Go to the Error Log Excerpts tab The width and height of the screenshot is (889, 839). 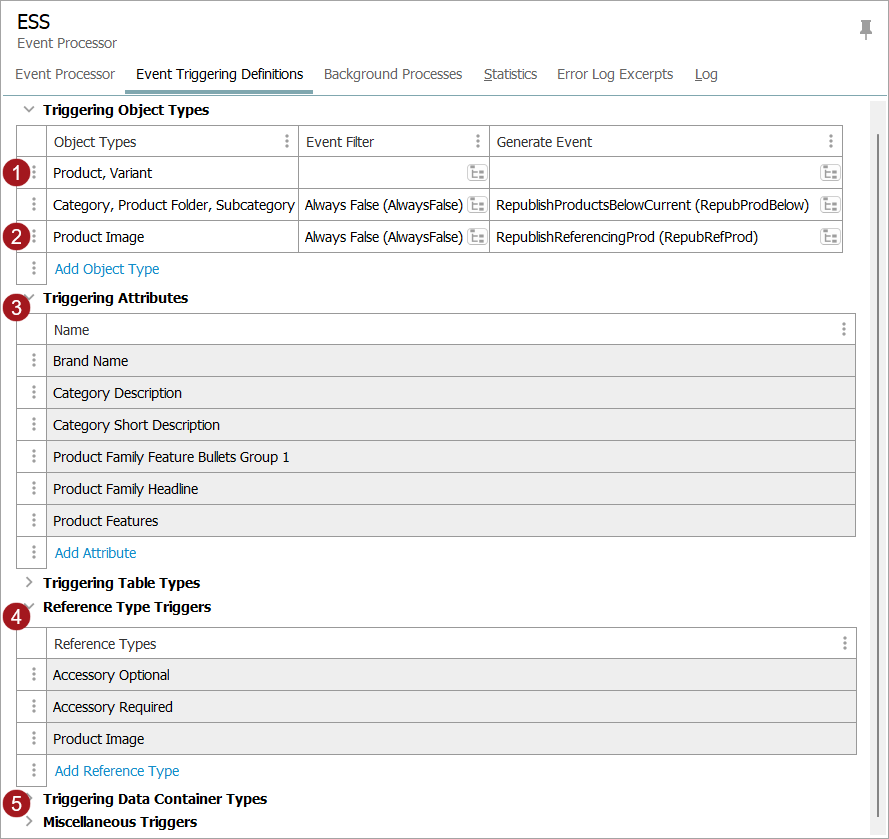(x=615, y=74)
